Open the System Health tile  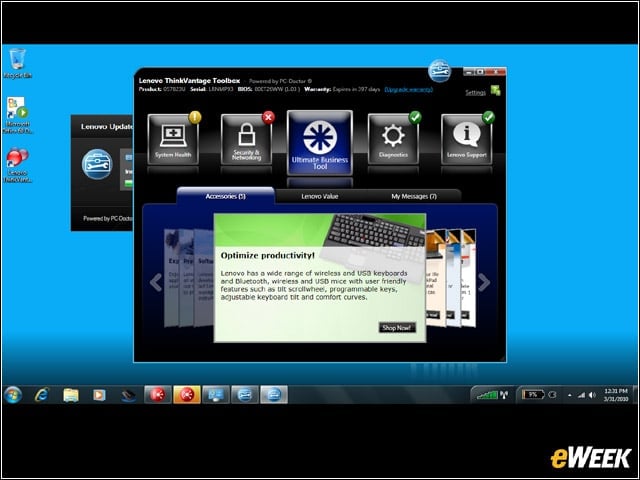173,139
